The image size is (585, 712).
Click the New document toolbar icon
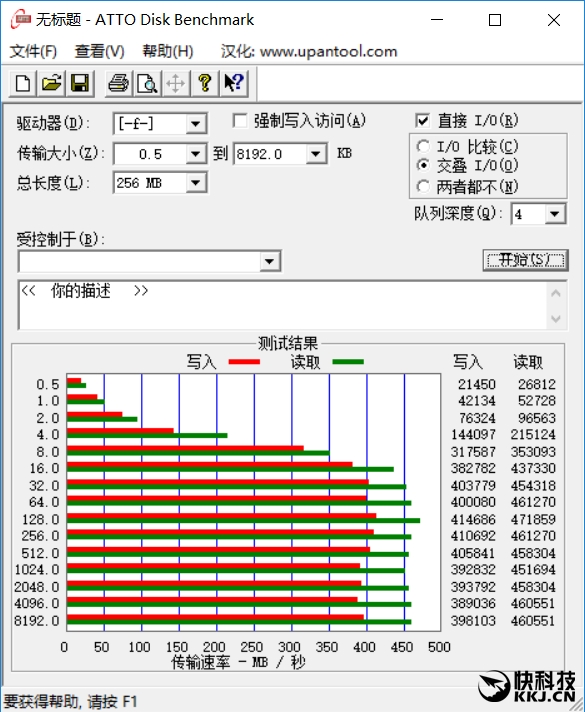pos(23,84)
